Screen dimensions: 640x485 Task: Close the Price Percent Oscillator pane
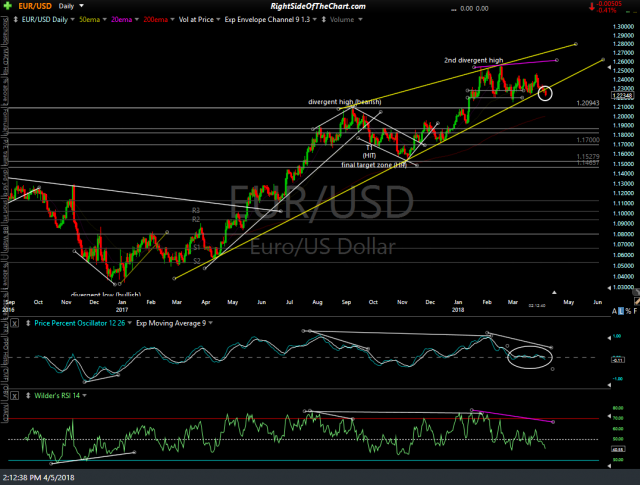pyautogui.click(x=14, y=323)
